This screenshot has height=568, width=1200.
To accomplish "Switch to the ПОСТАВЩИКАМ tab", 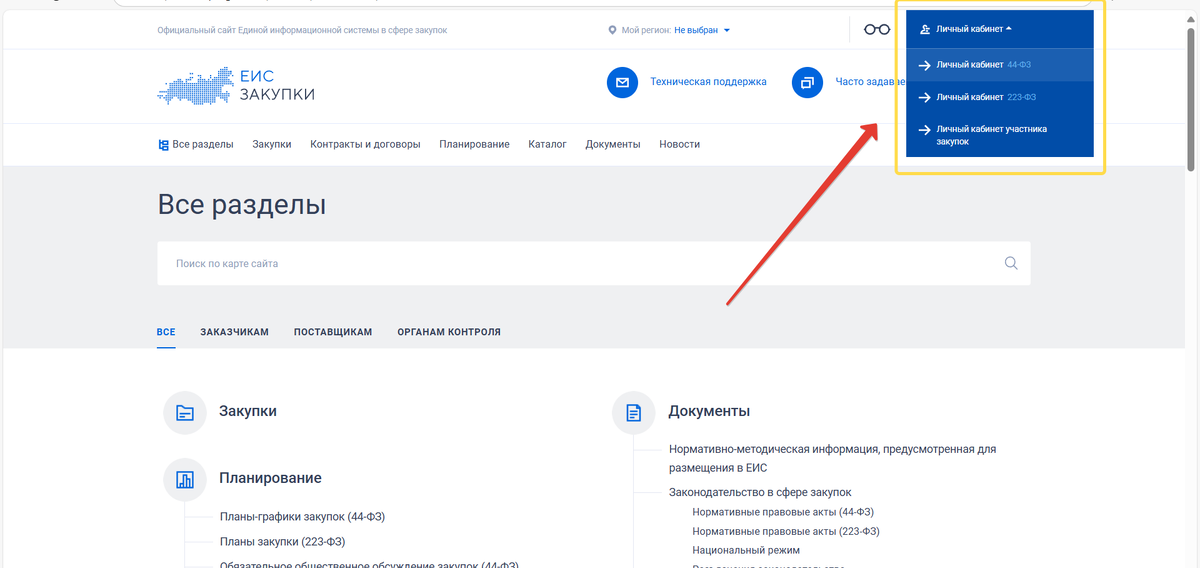I will pos(333,332).
